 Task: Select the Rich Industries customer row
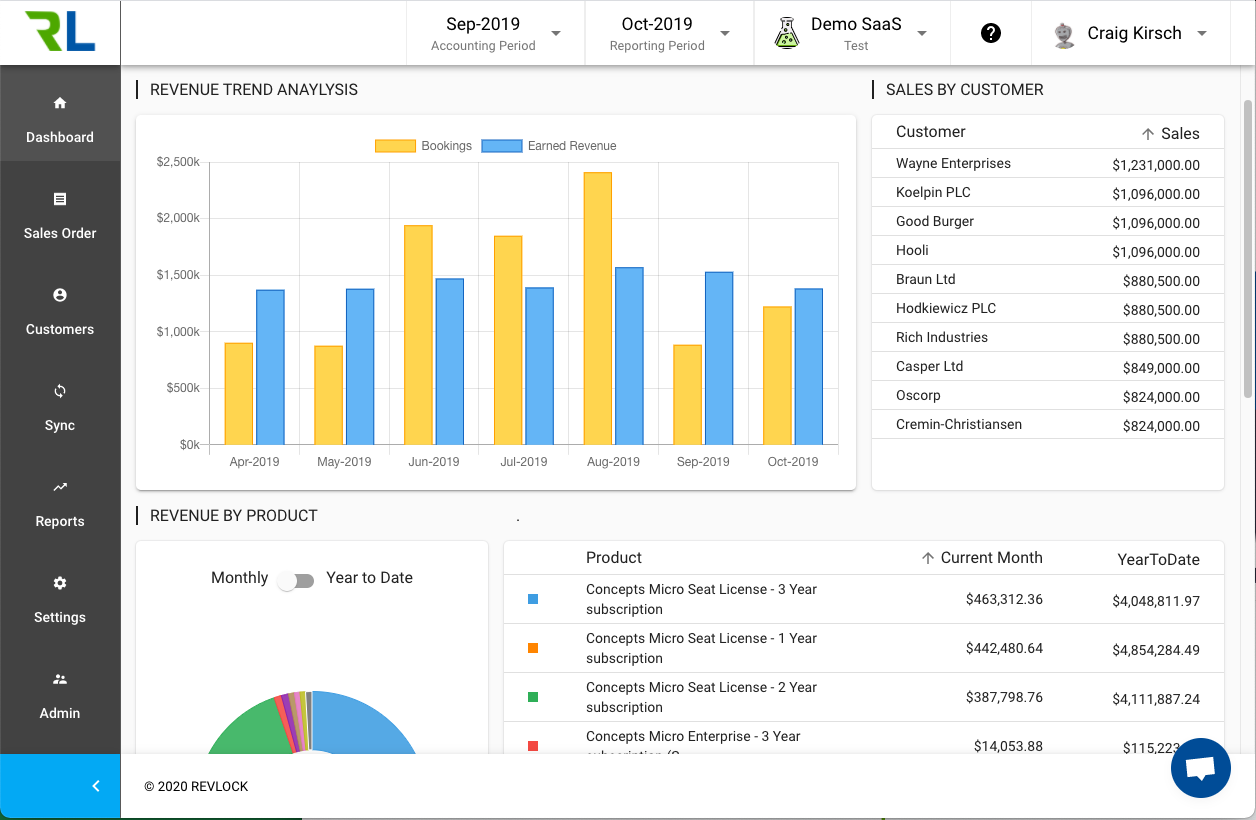click(1048, 338)
